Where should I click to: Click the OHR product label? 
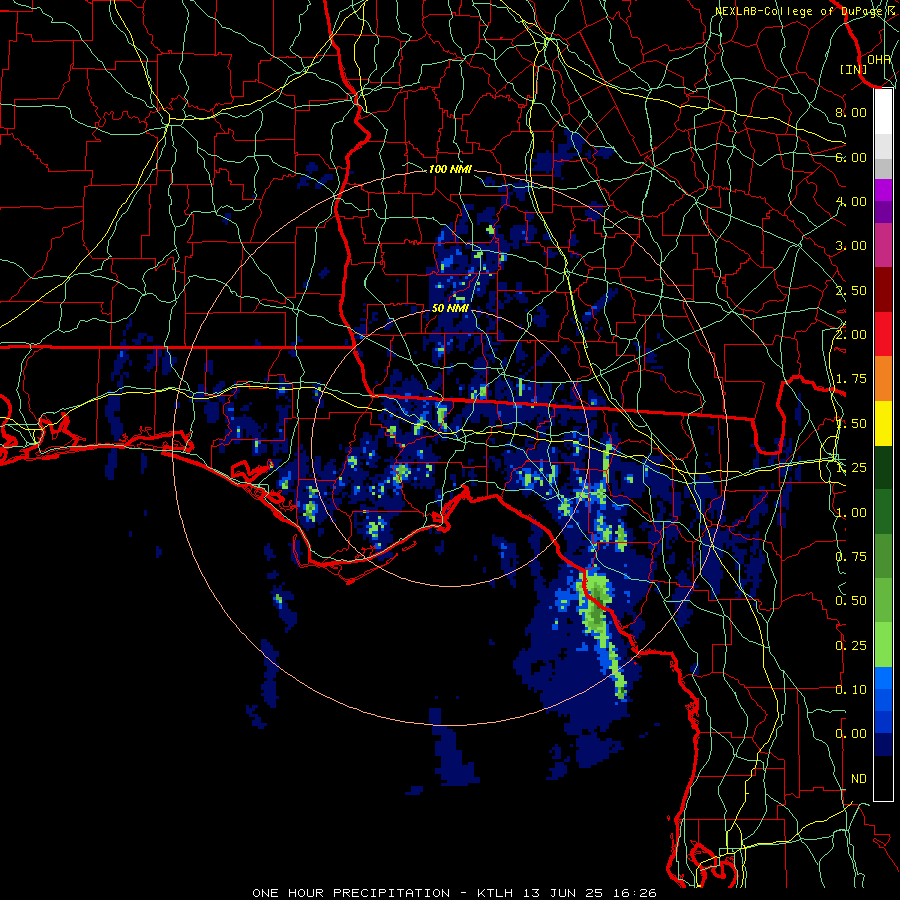click(x=879, y=60)
